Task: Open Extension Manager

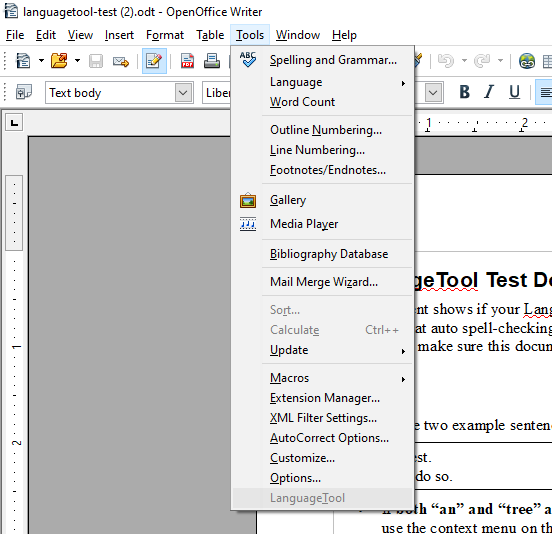Action: tap(322, 398)
